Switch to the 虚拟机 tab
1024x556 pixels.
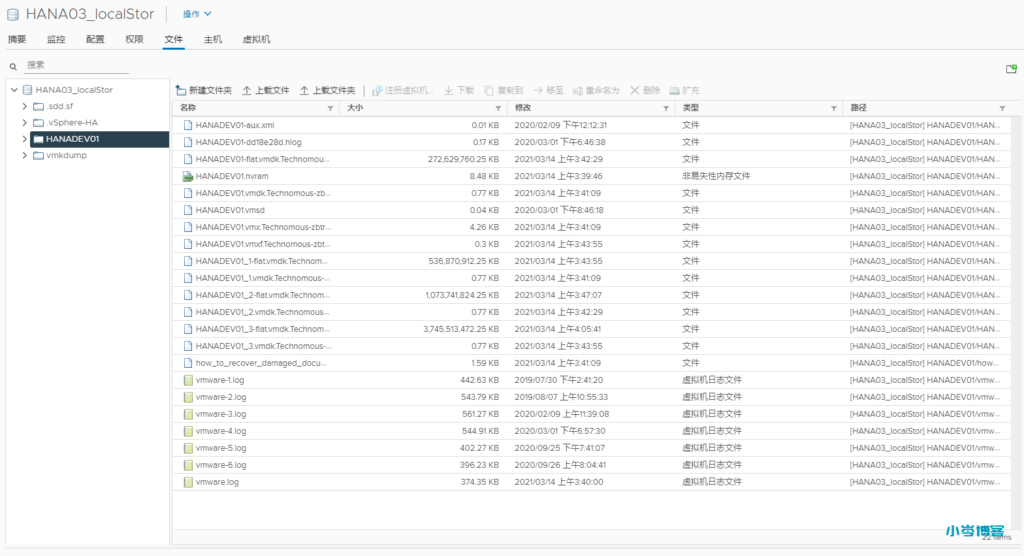256,39
